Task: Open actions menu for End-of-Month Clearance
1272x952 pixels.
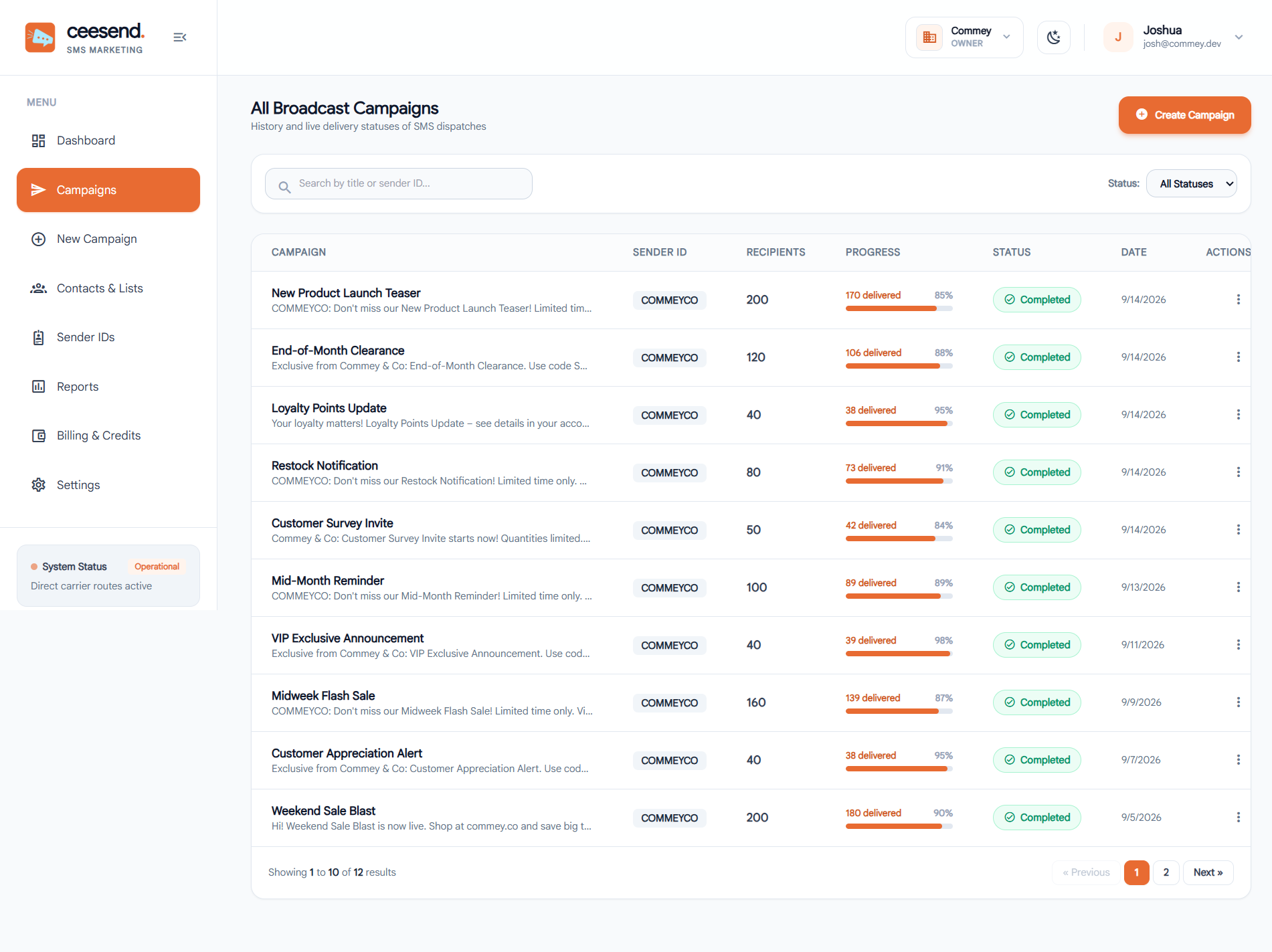Action: (x=1239, y=357)
